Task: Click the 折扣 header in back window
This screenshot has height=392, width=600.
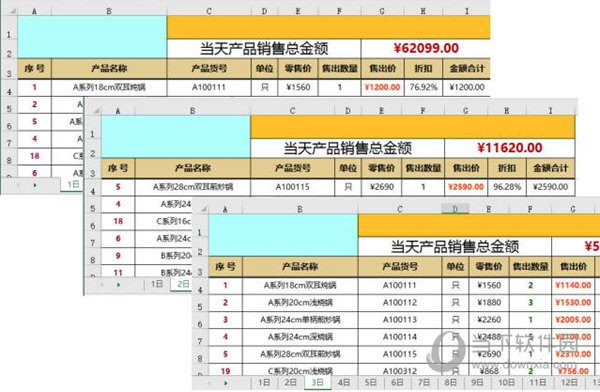Action: [423, 68]
